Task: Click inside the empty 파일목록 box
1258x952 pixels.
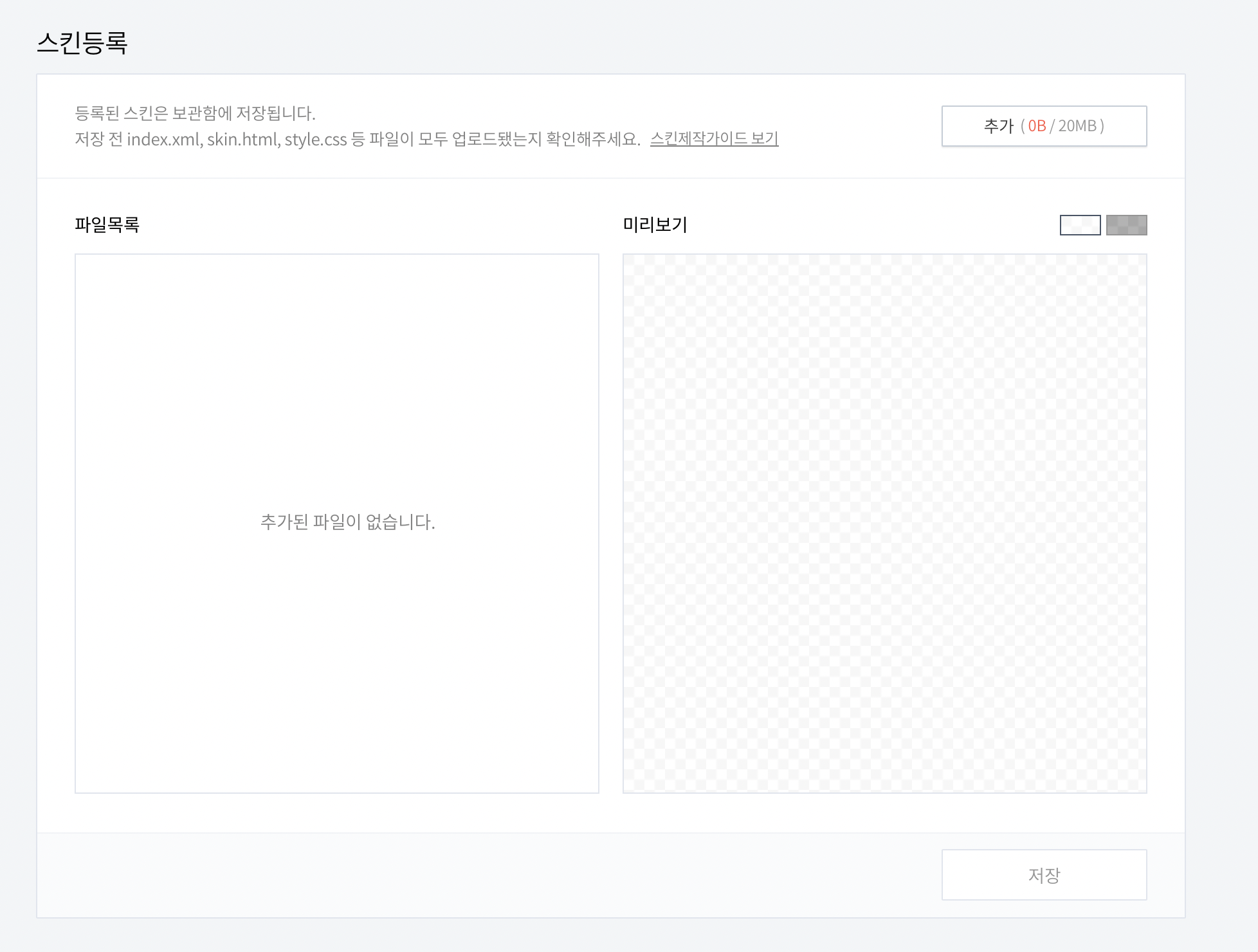Action: [x=336, y=386]
